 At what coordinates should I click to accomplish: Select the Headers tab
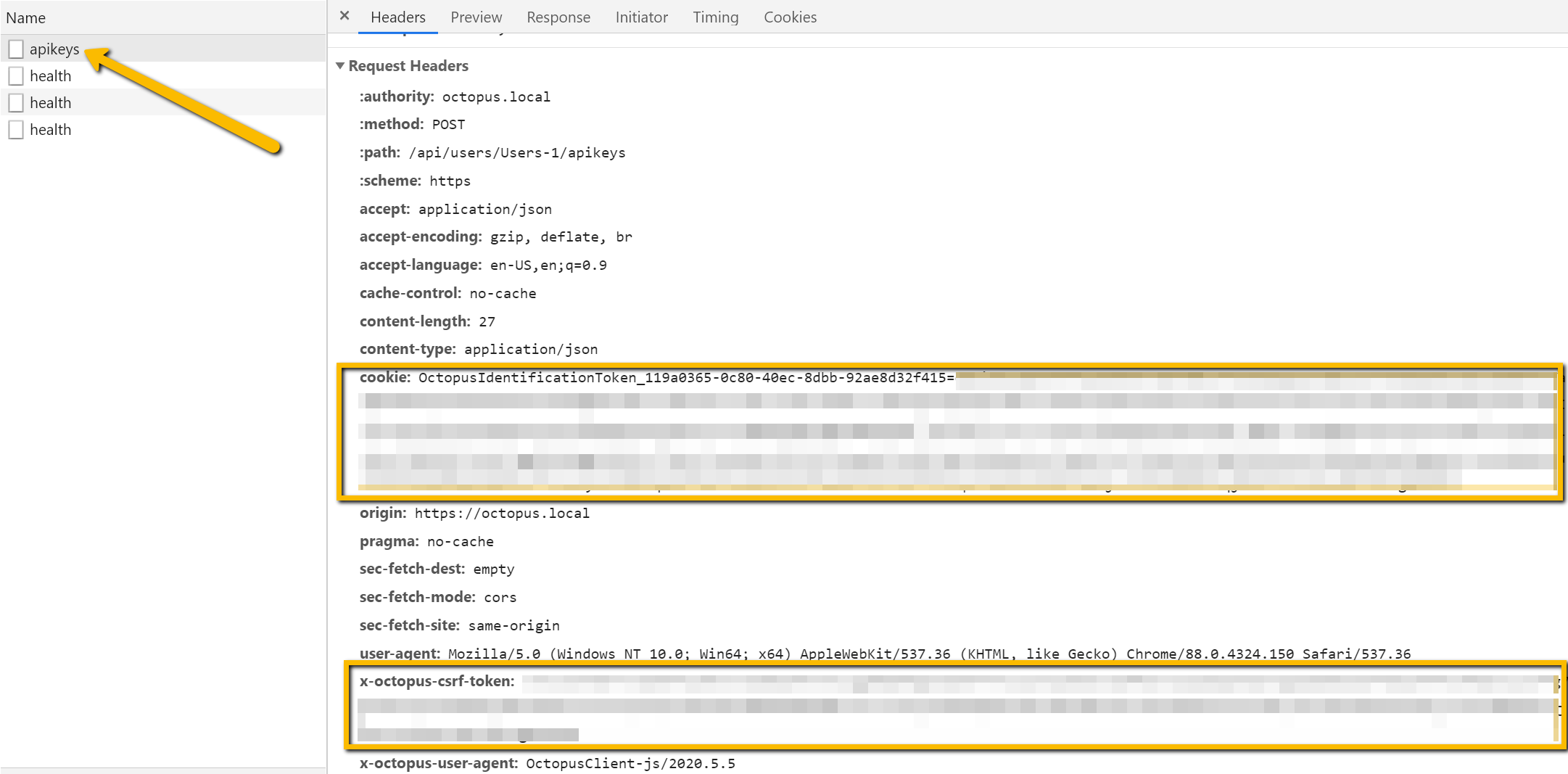pyautogui.click(x=397, y=17)
